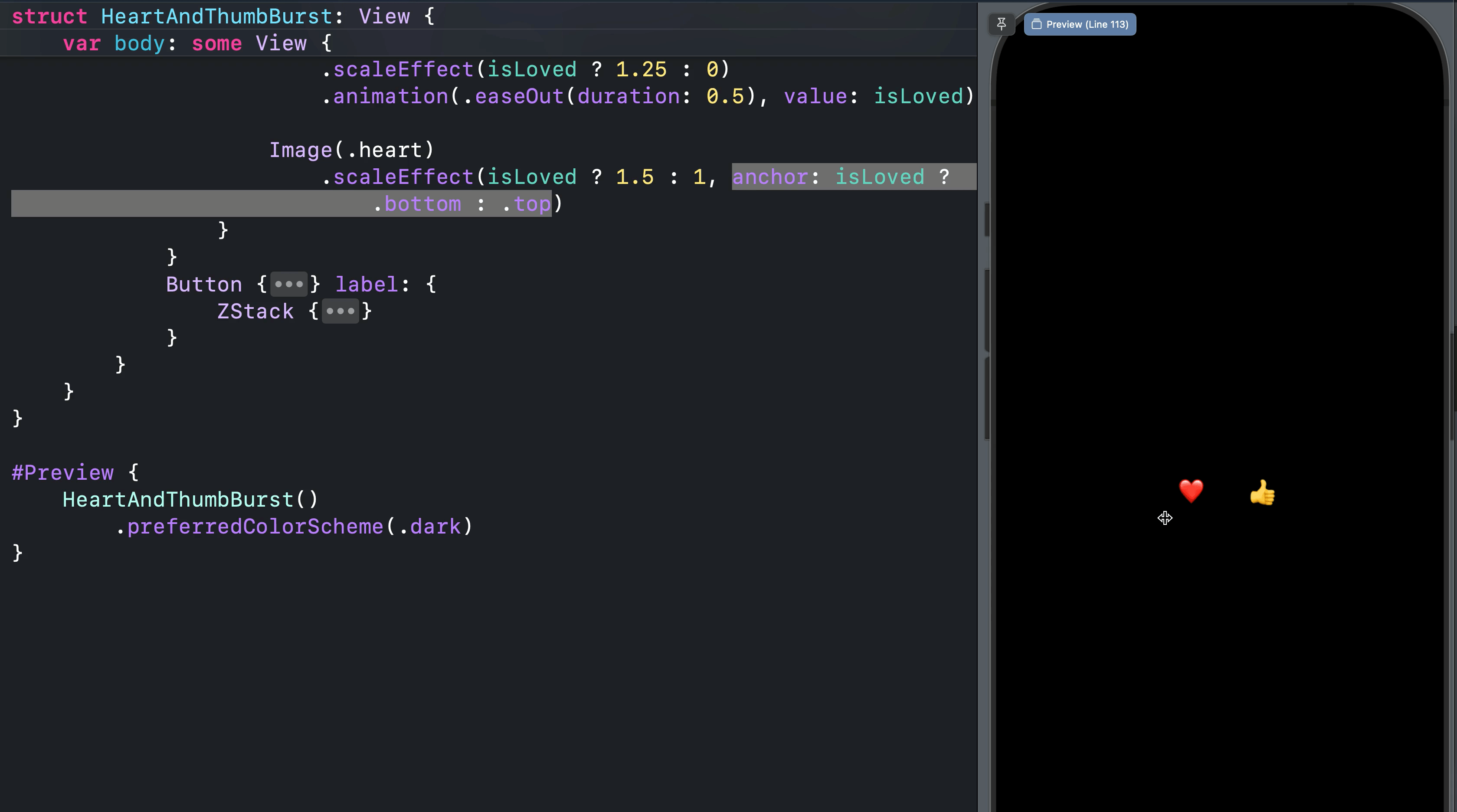Tap the thumbs up emoji in the preview
Image resolution: width=1457 pixels, height=812 pixels.
tap(1262, 492)
